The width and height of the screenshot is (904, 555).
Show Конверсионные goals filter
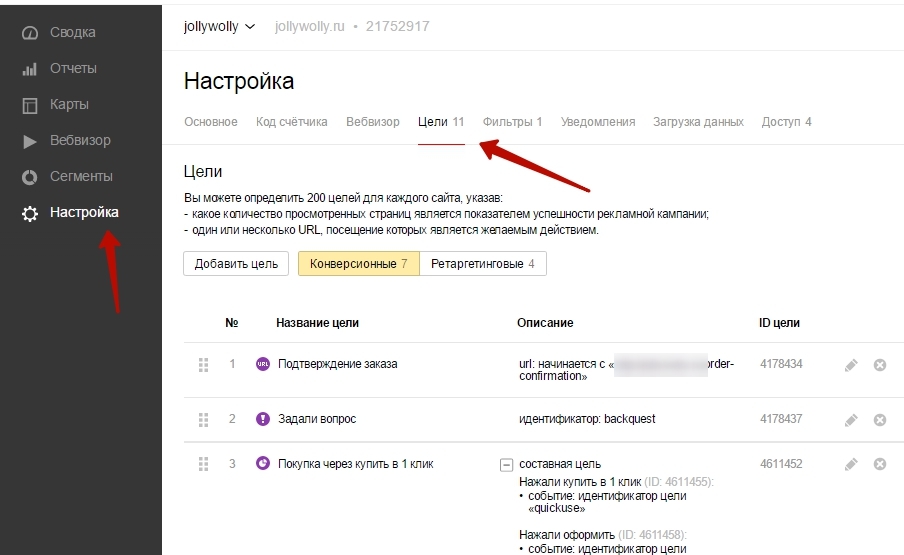[x=358, y=263]
